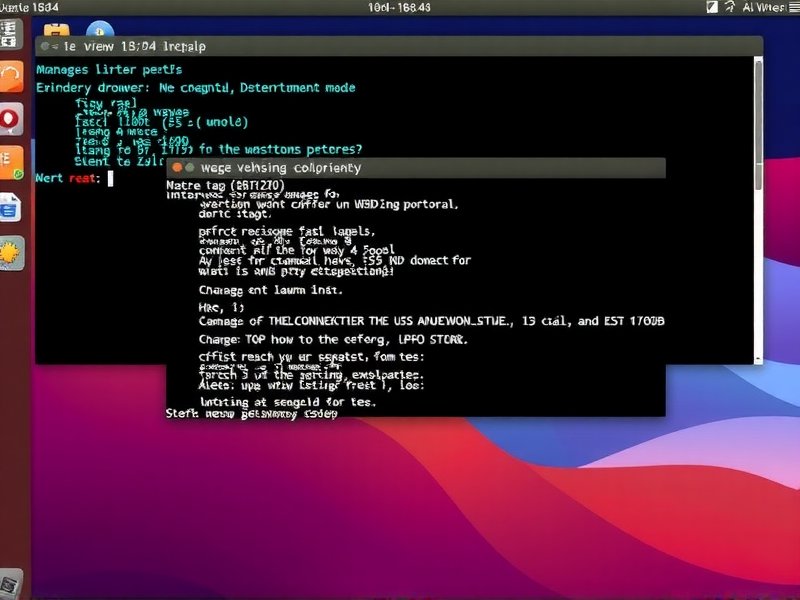This screenshot has width=800, height=600.
Task: Click the green zoom button on the front terminal
Action: click(190, 168)
